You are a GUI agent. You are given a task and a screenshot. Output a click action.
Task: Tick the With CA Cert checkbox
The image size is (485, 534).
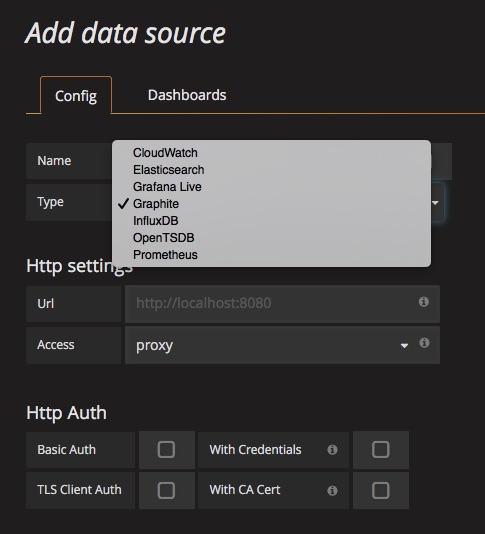point(380,490)
